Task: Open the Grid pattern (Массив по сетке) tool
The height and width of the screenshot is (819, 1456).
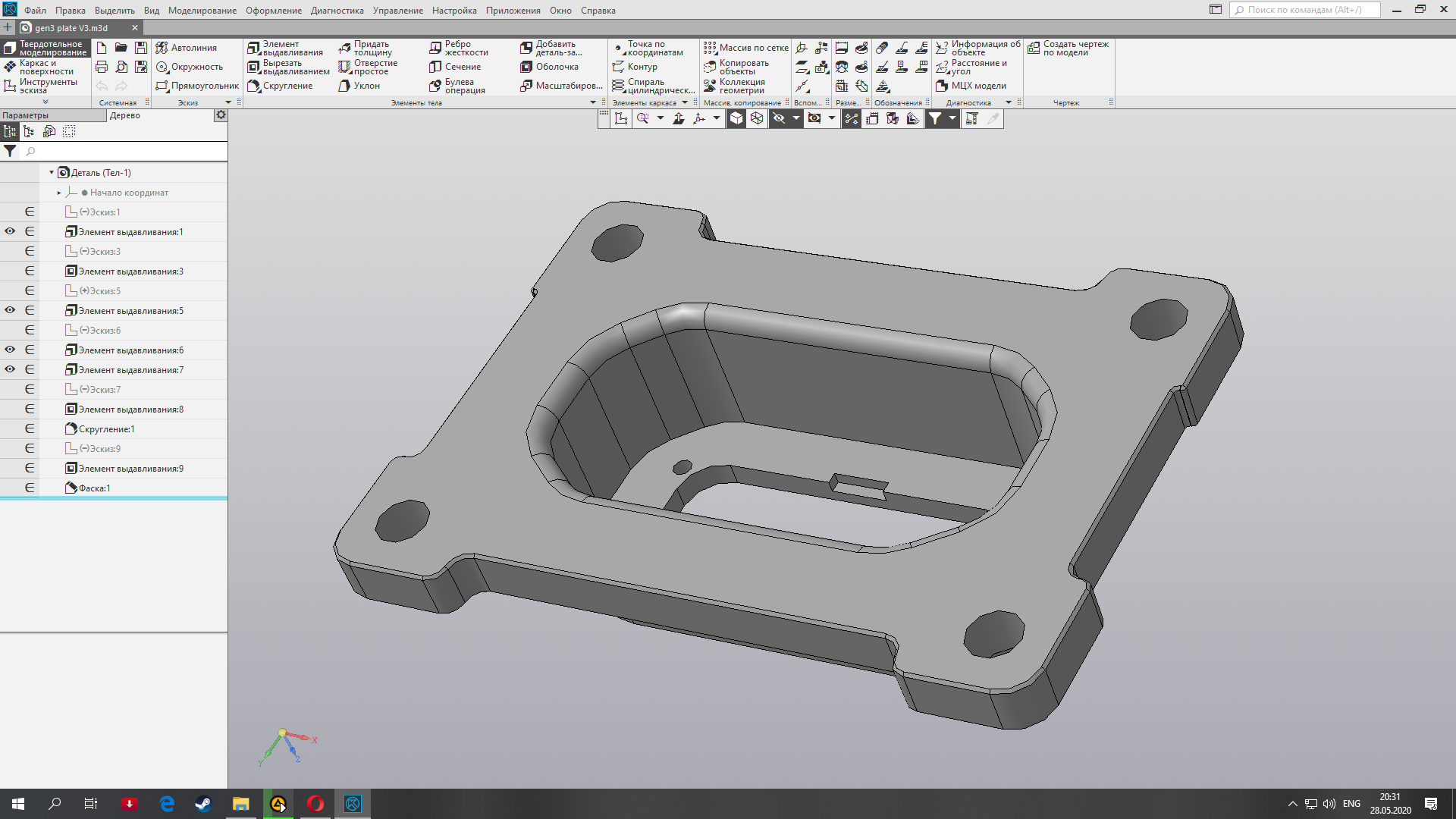Action: pyautogui.click(x=745, y=48)
